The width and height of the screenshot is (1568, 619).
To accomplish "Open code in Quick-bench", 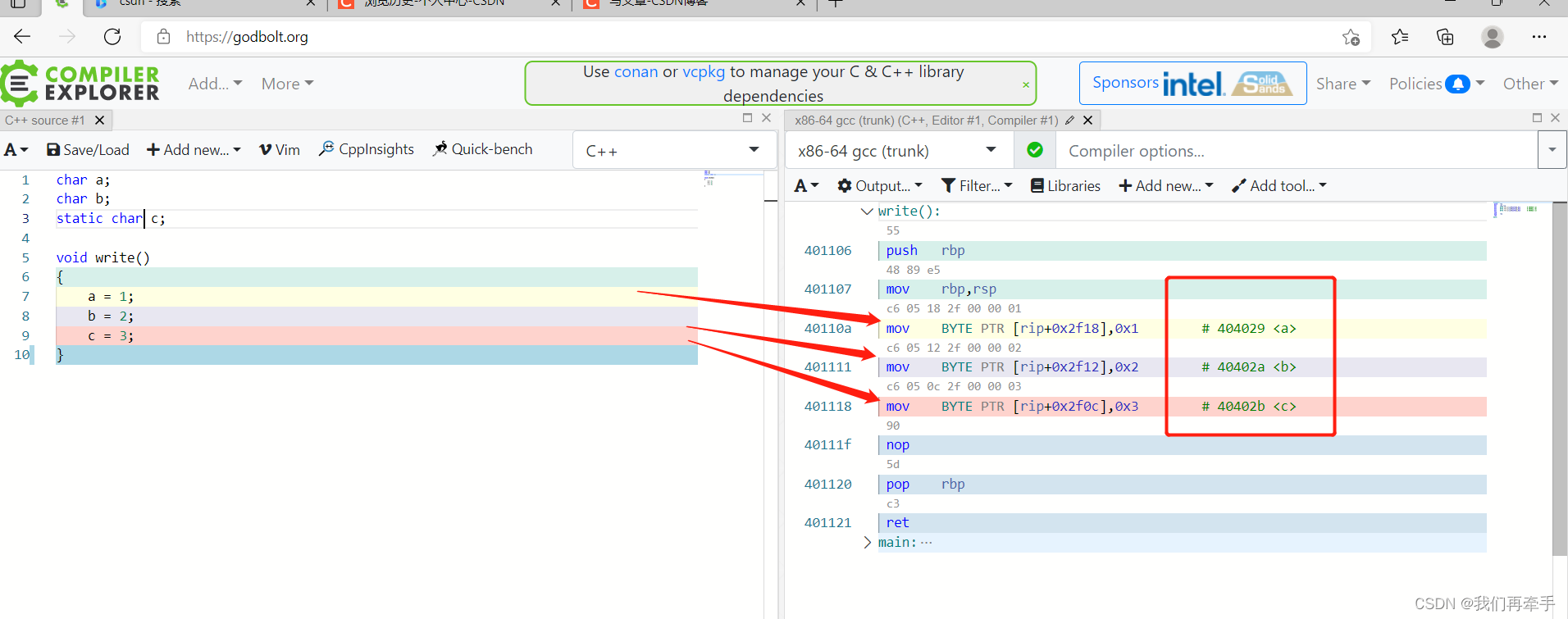I will [483, 148].
